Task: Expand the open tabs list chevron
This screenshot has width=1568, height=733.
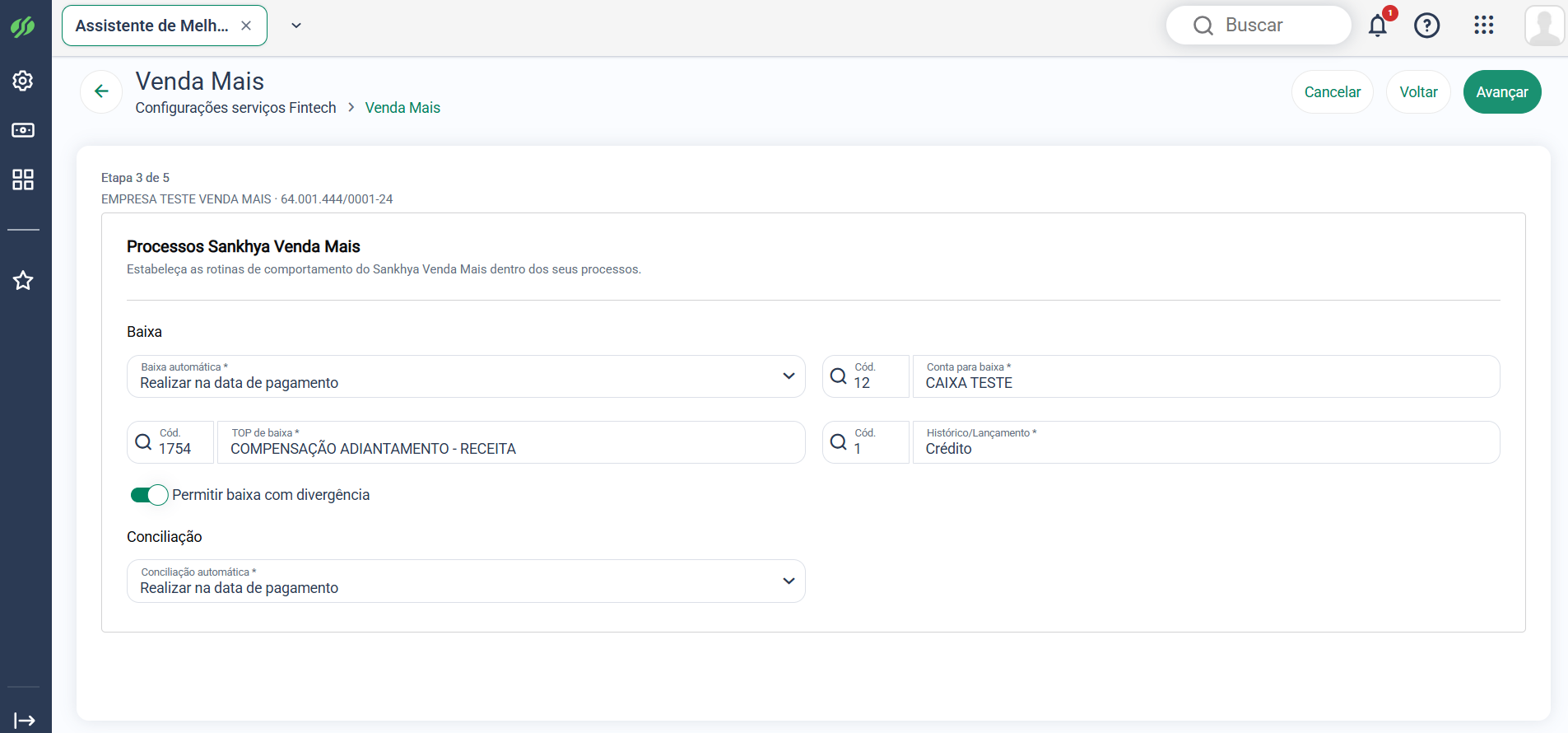Action: (296, 26)
